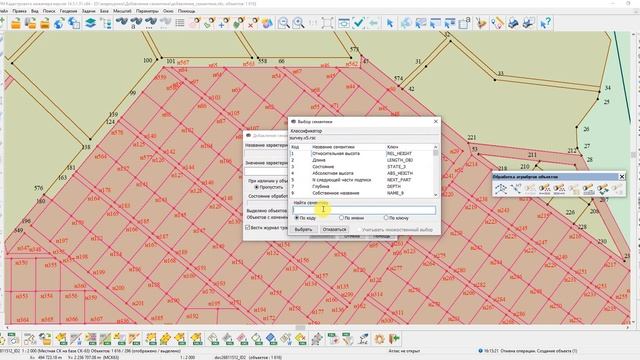Click the green checkmark toolbar icon
The width and height of the screenshot is (640, 360).
click(x=359, y=23)
